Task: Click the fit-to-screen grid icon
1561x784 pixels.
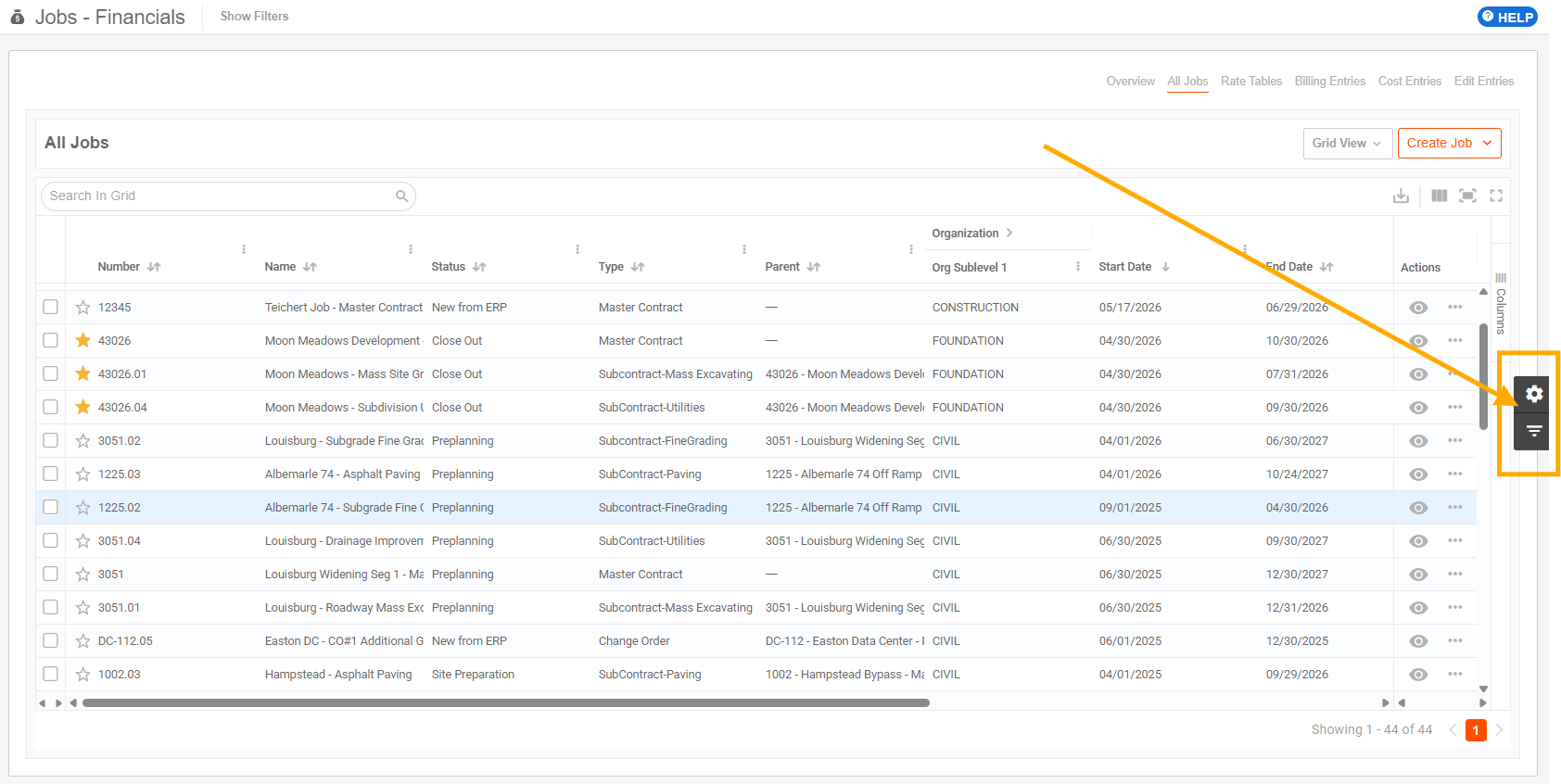Action: (x=1467, y=196)
